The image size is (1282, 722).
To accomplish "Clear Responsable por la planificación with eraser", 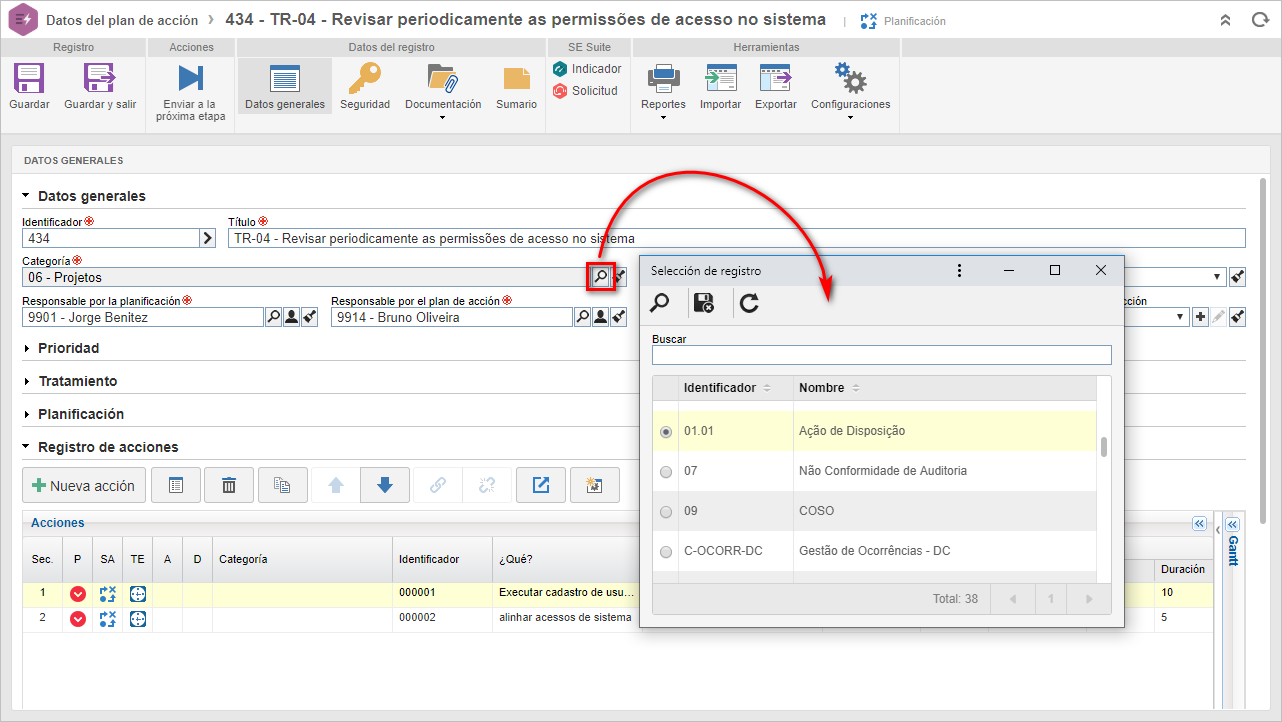I will (309, 317).
